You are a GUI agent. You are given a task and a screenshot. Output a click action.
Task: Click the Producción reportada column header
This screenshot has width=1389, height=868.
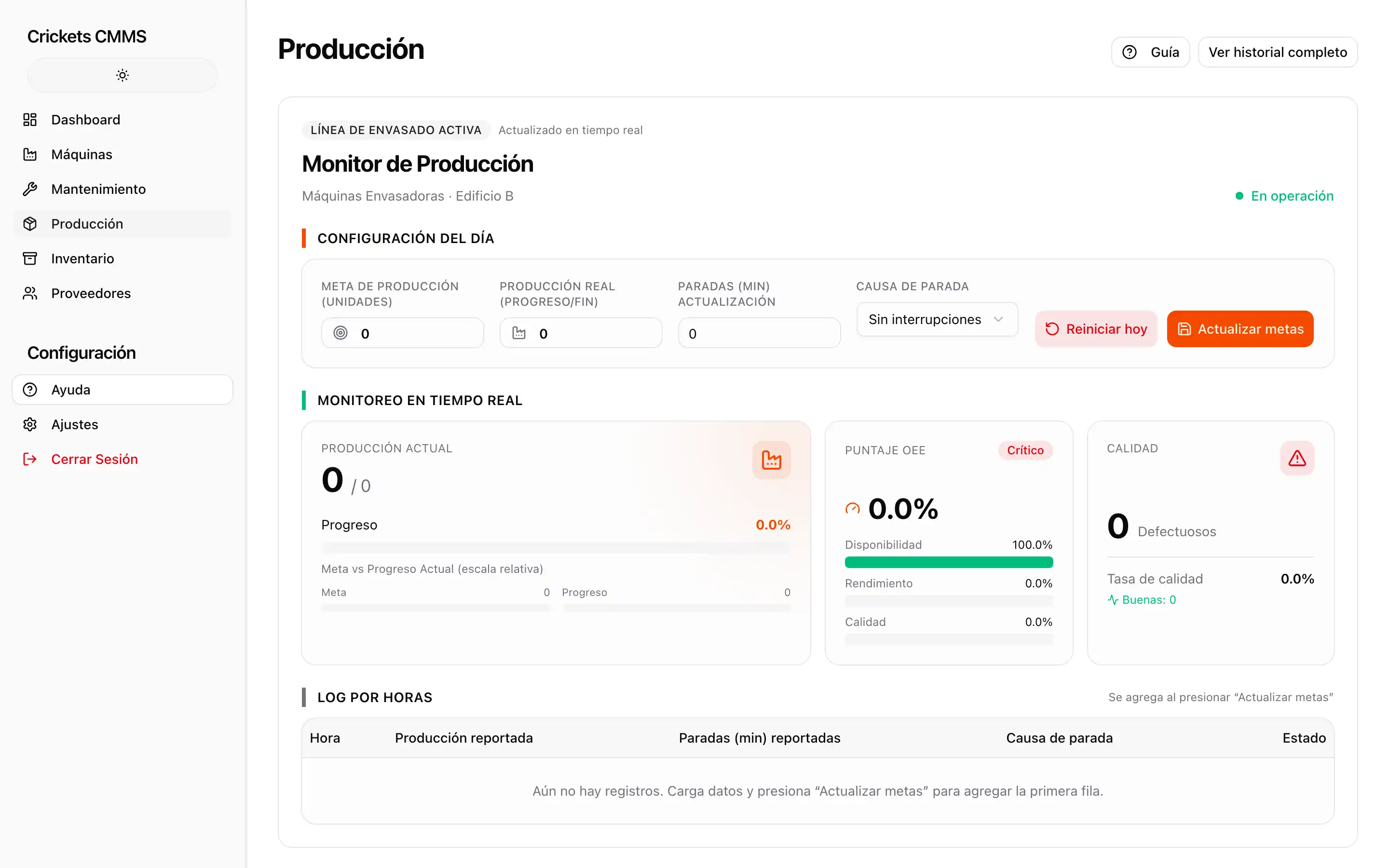[464, 738]
